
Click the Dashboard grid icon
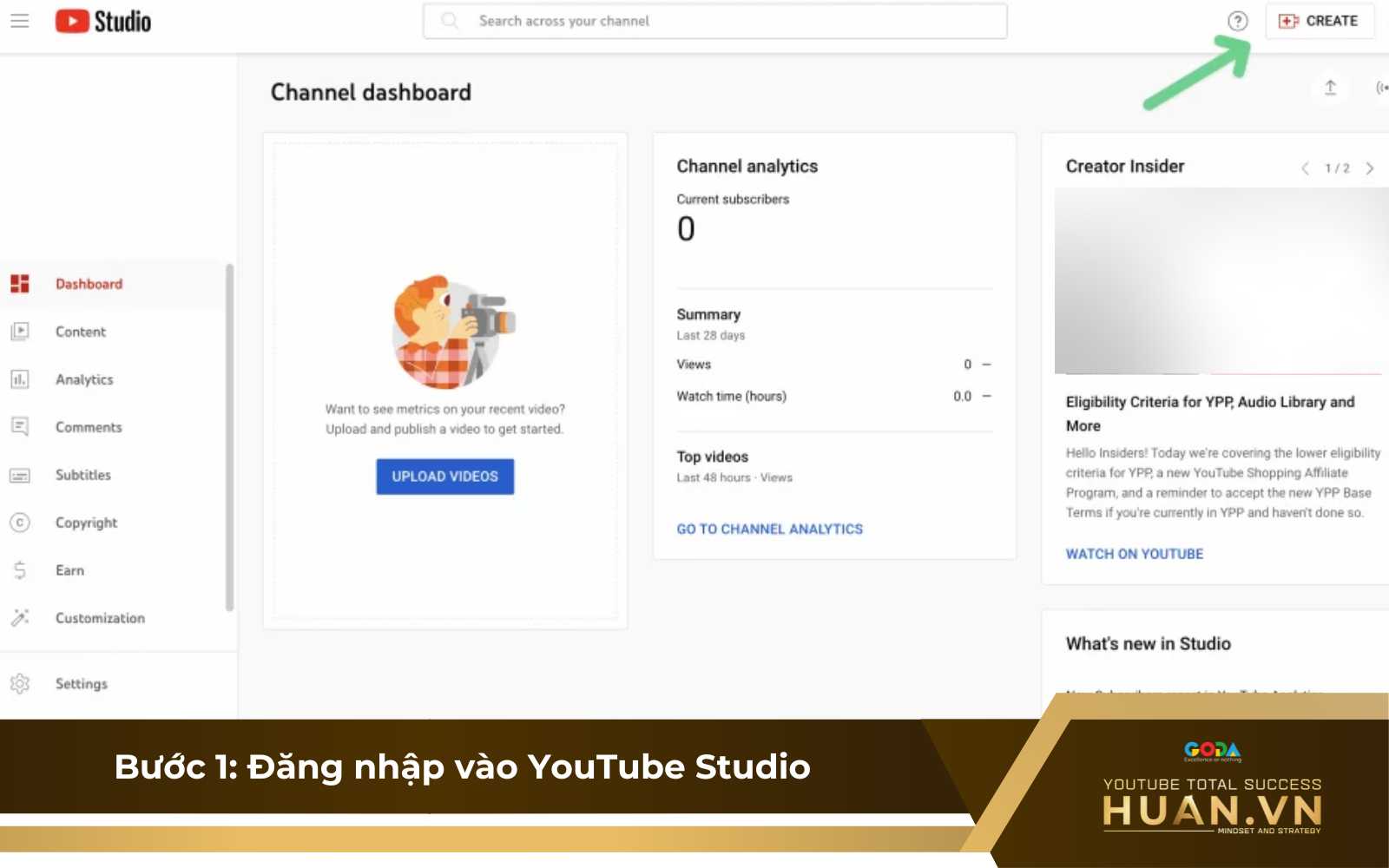coord(20,284)
